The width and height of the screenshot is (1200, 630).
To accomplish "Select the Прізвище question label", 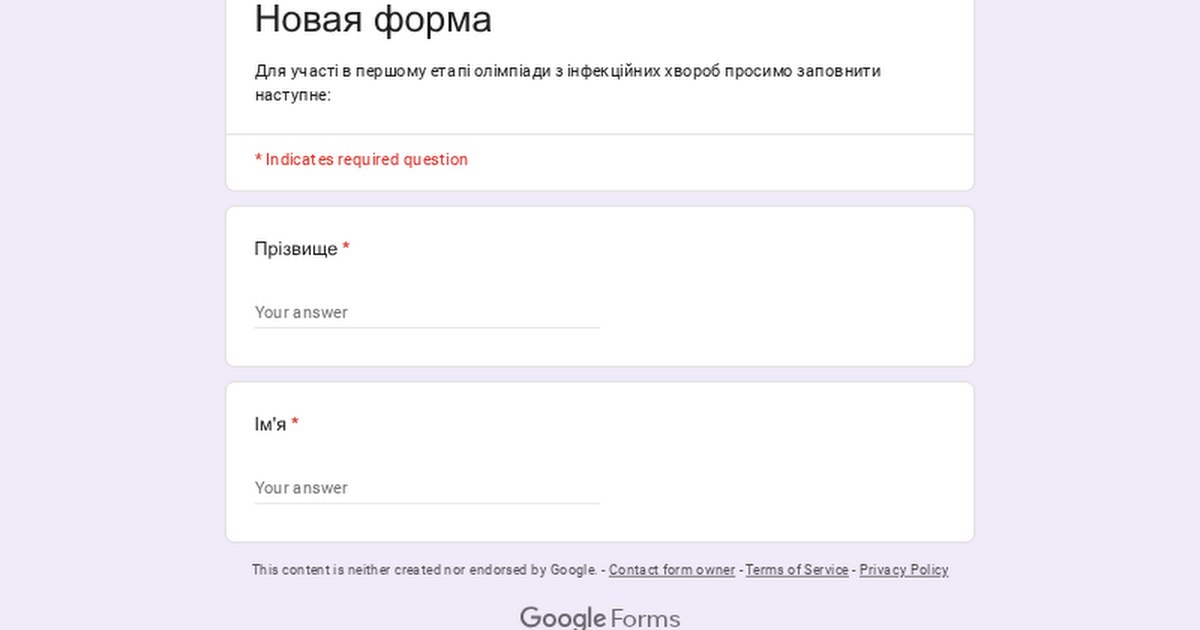I will tap(296, 249).
